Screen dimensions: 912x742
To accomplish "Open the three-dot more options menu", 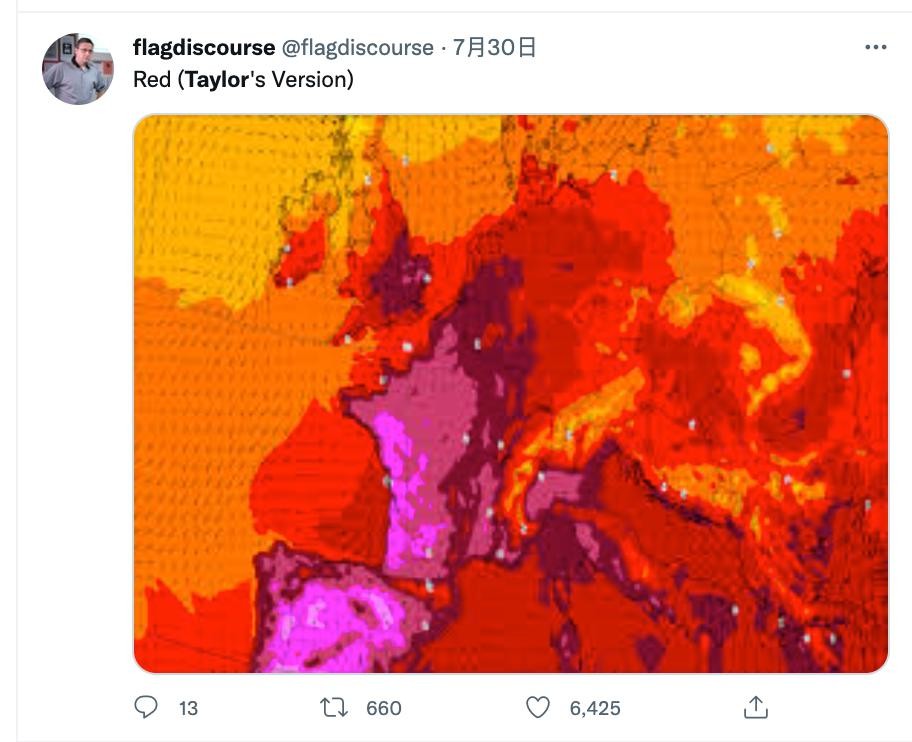I will [875, 47].
